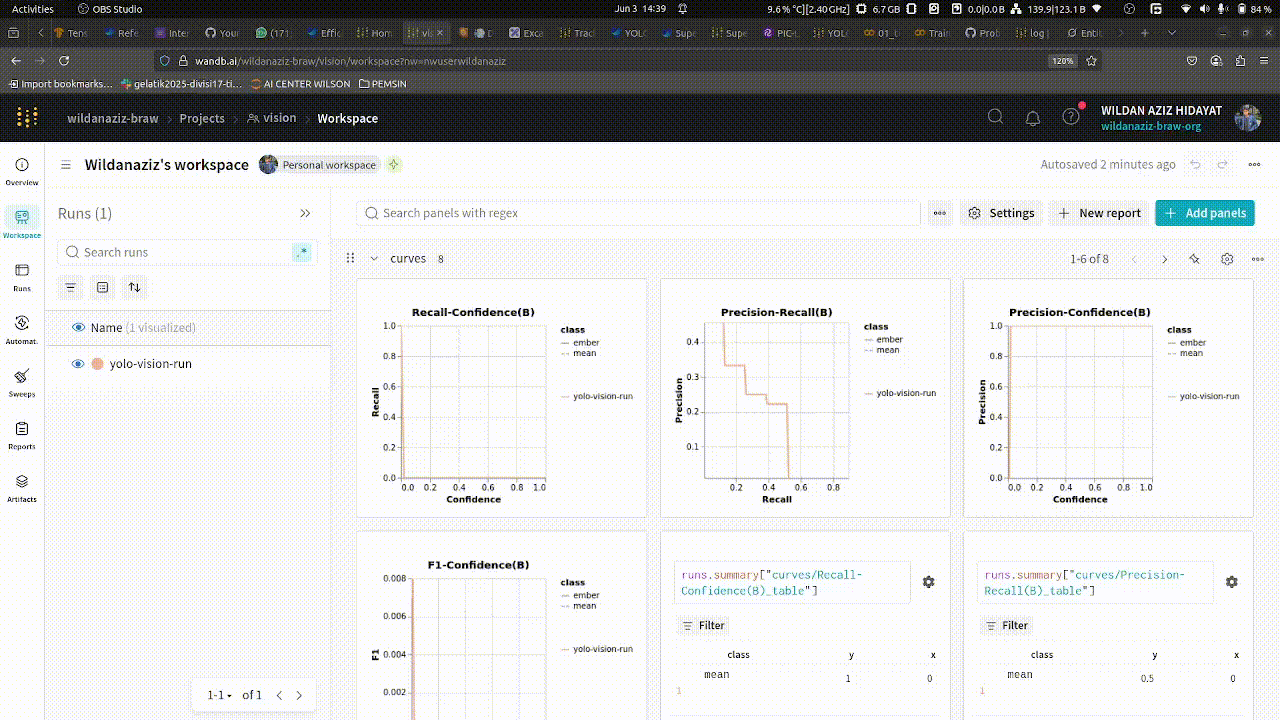The image size is (1280, 720).
Task: Open the page selector showing 1-1
Action: point(218,694)
